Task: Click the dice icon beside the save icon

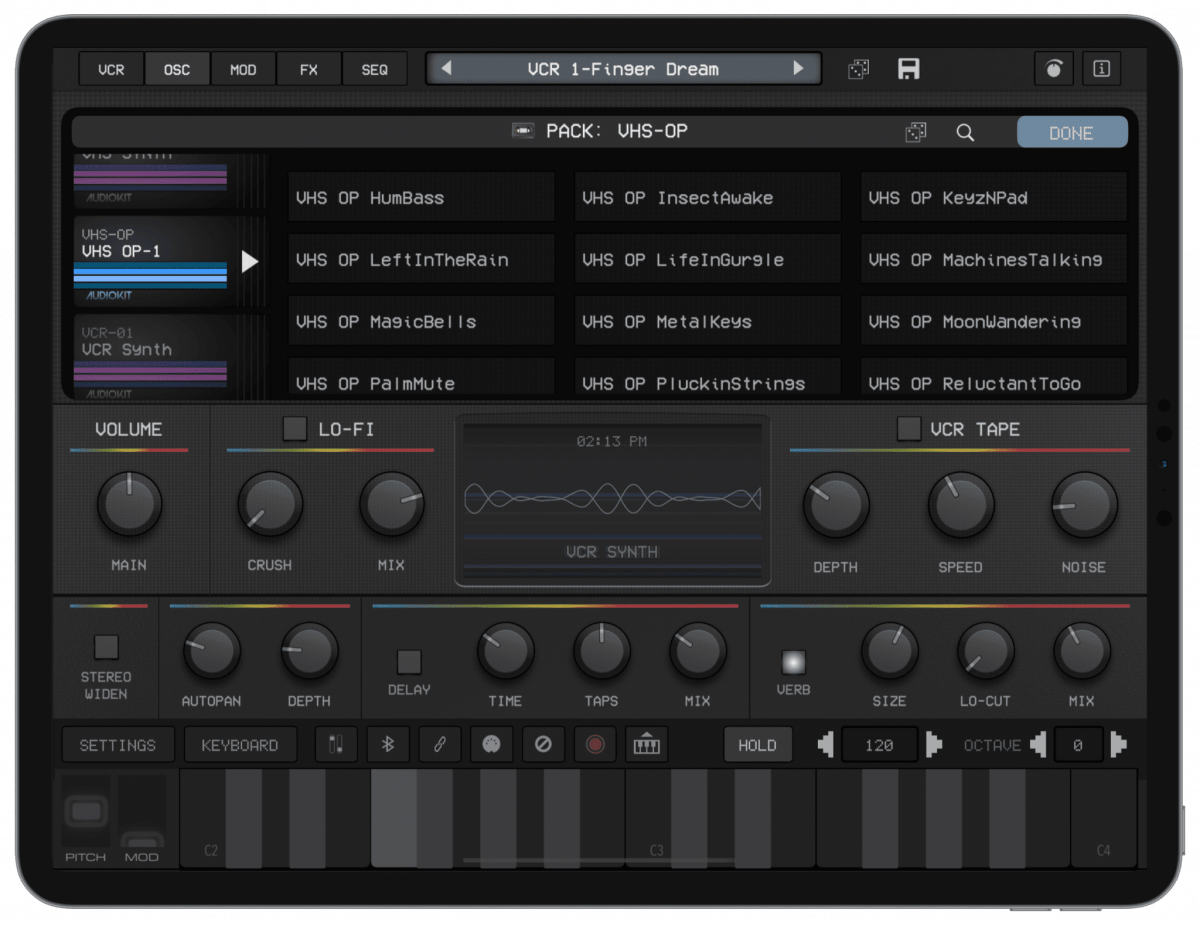Action: [x=858, y=69]
